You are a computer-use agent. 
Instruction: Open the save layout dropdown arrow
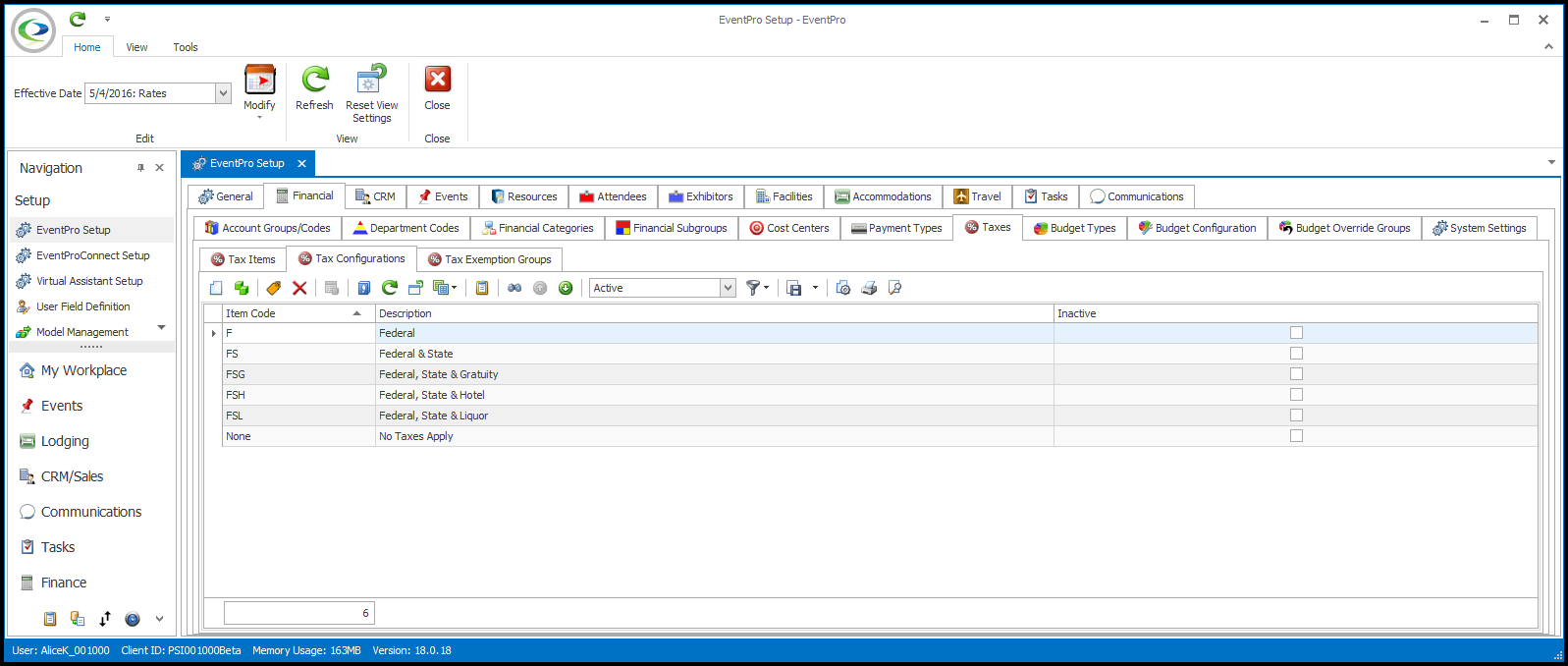pos(815,288)
